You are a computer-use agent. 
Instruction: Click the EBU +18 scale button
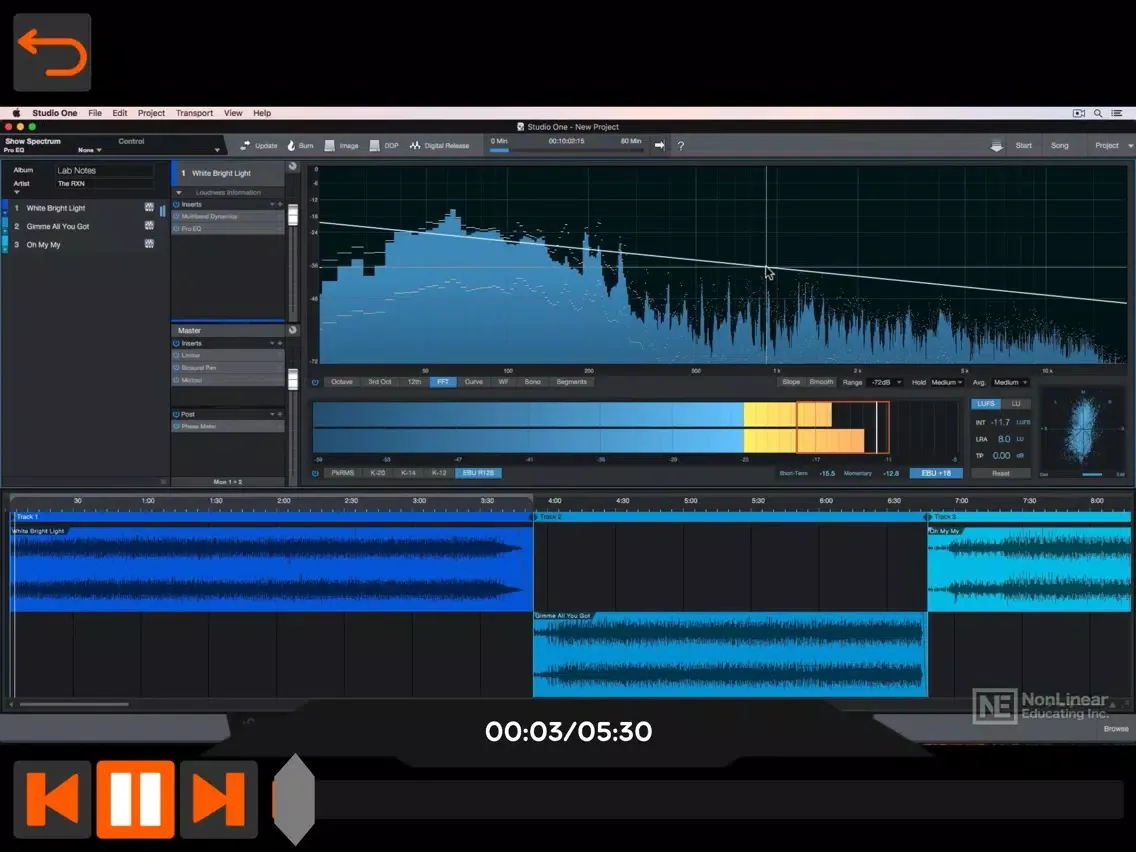pos(936,473)
